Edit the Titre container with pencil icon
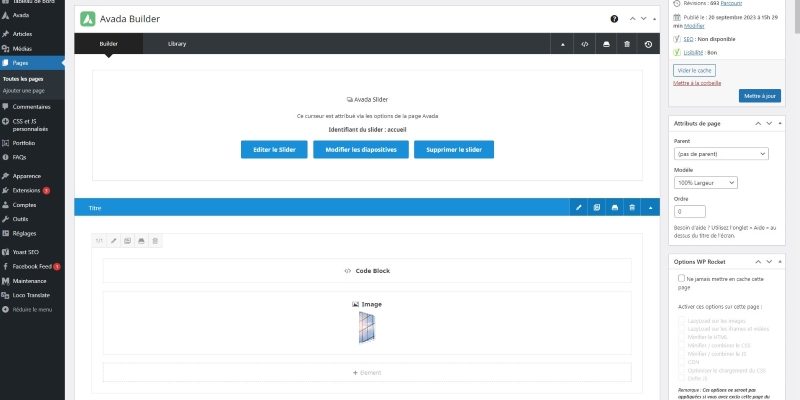 [x=579, y=208]
